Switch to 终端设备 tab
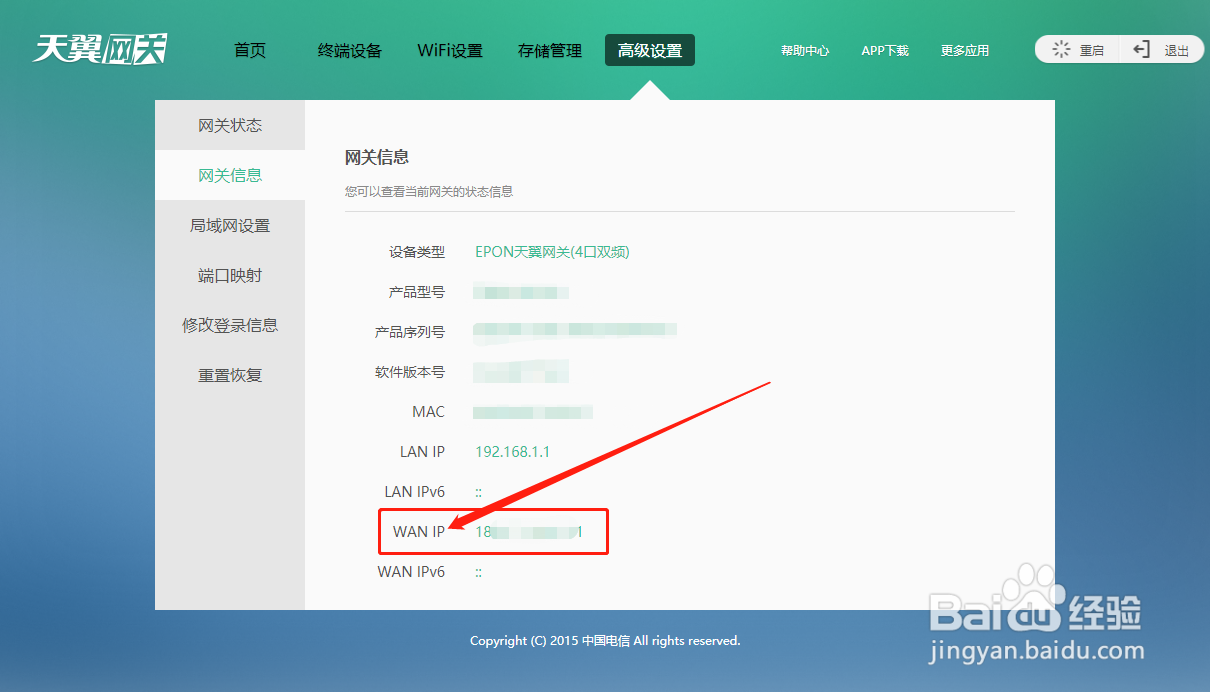 point(350,50)
